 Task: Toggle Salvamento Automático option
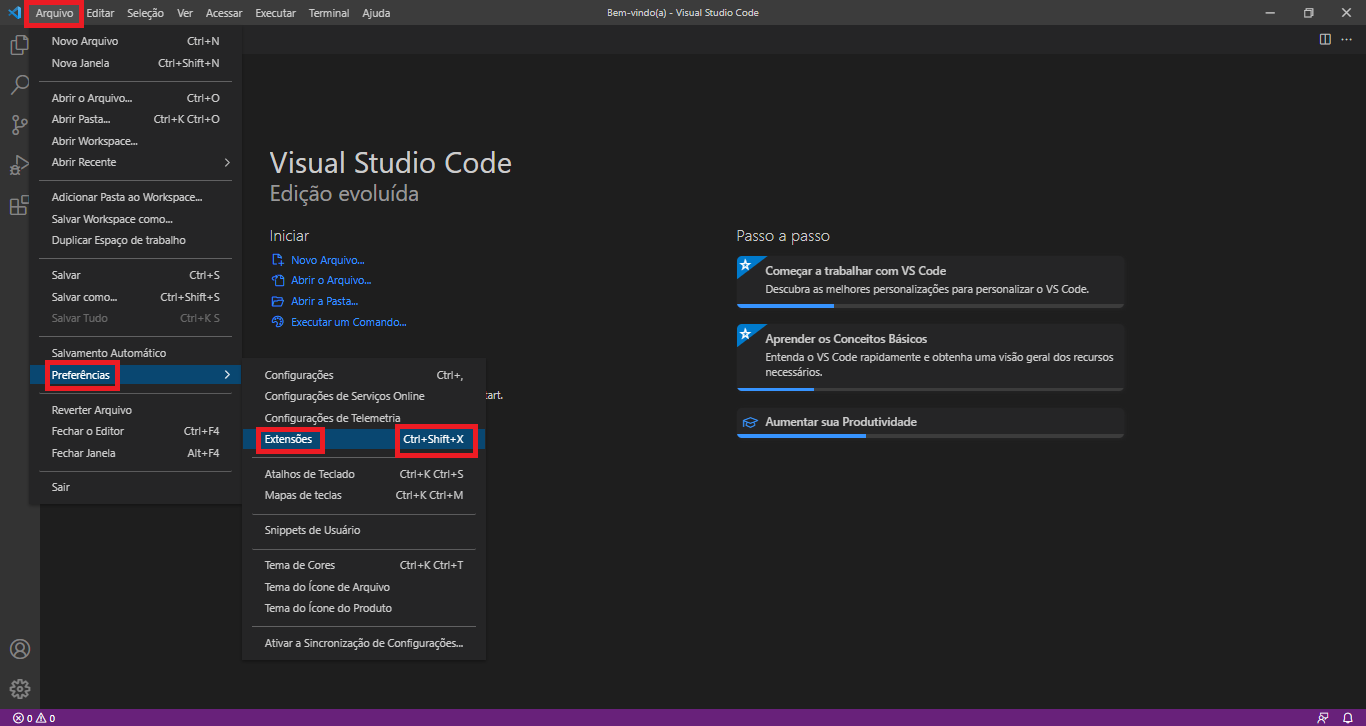[135, 353]
